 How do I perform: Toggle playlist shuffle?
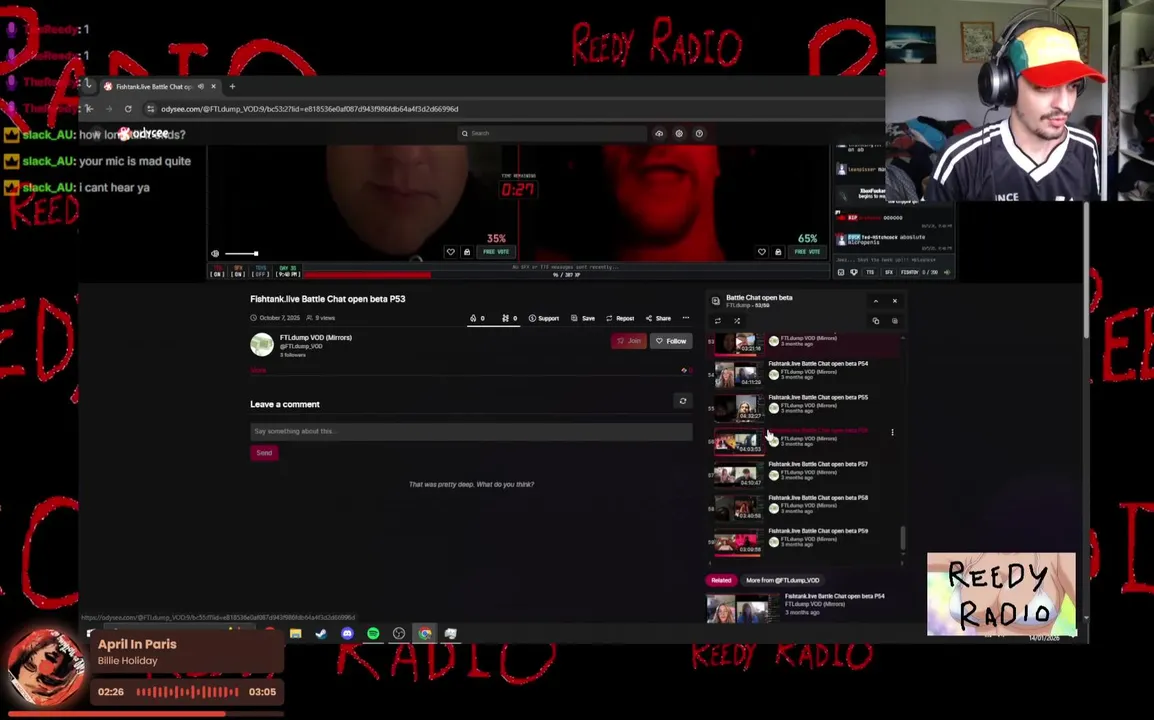point(737,321)
